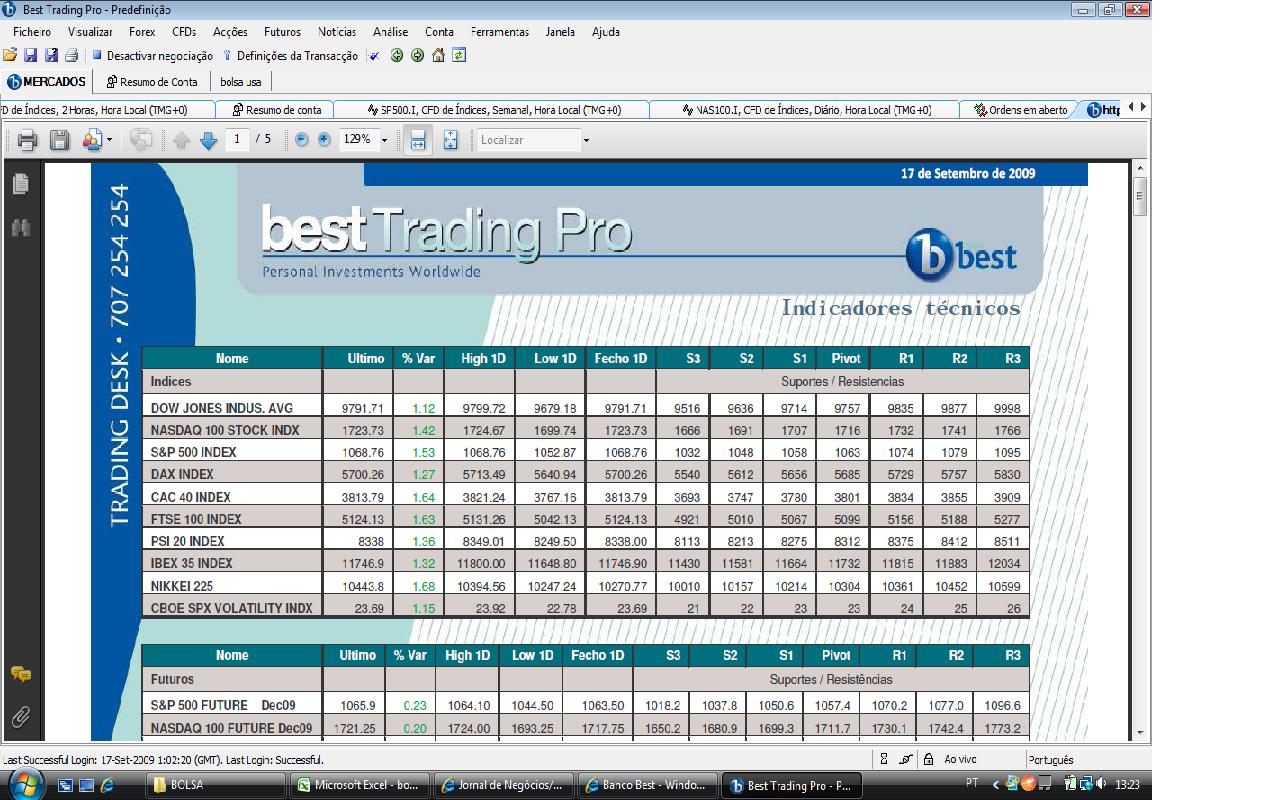Image resolution: width=1280 pixels, height=800 pixels.
Task: Open the Forex menu
Action: click(143, 32)
